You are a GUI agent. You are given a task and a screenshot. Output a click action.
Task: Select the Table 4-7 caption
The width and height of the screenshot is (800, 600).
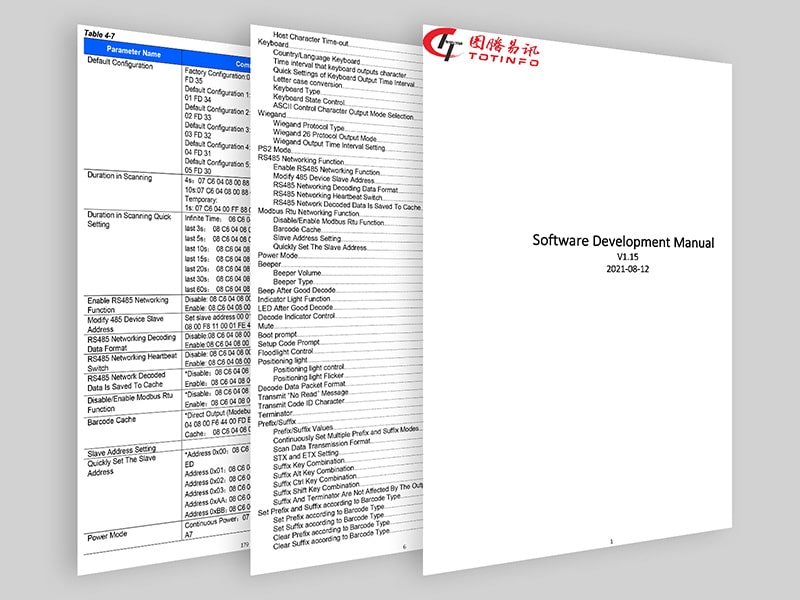(x=100, y=34)
